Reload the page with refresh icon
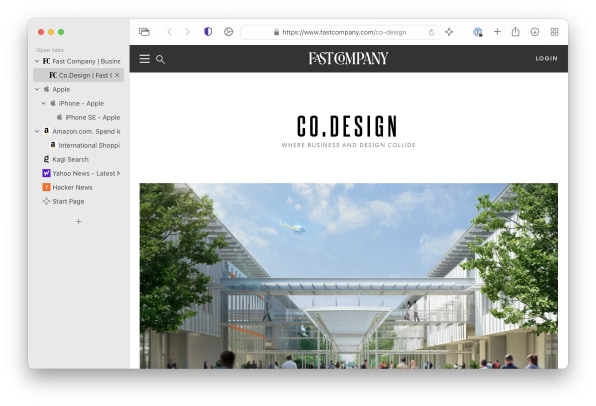This screenshot has width=596, height=406. 431,32
